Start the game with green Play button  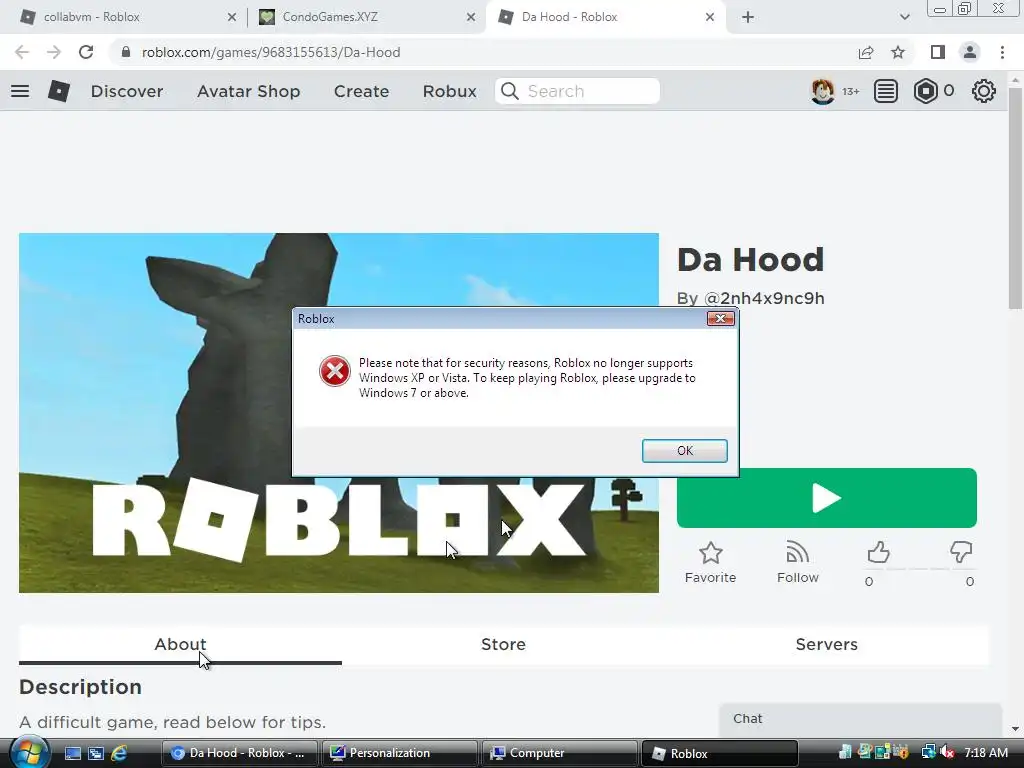[x=827, y=498]
